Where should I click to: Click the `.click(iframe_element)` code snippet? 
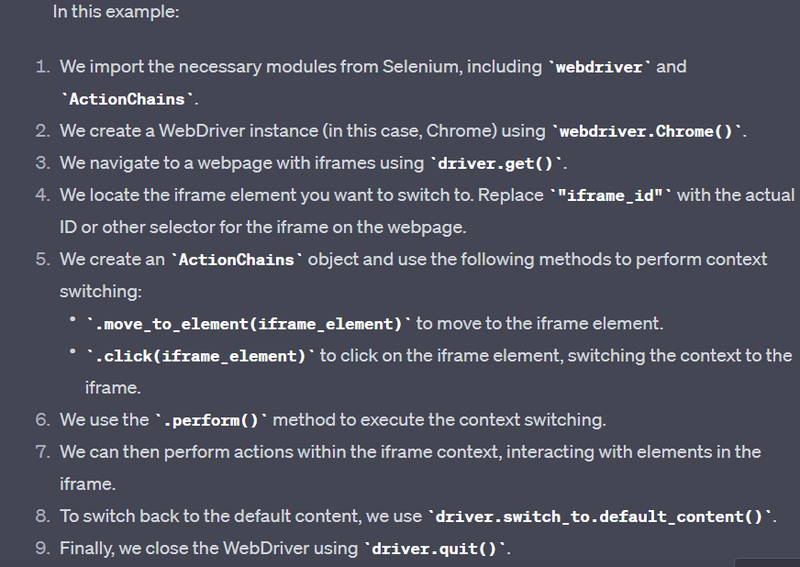[201, 355]
